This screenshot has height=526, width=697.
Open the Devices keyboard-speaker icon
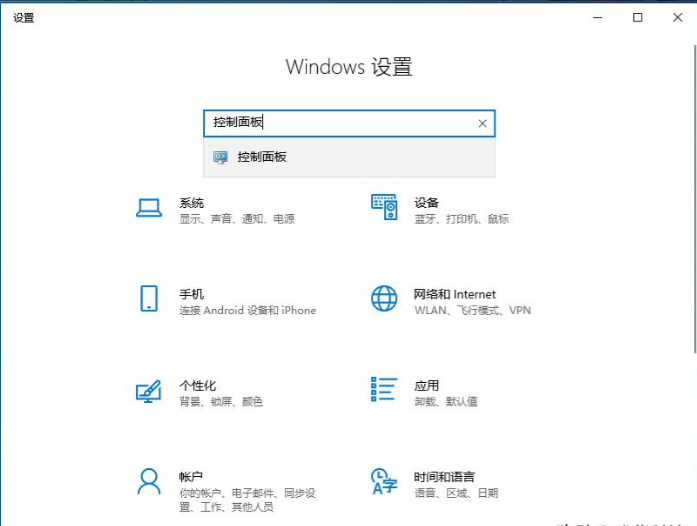(384, 207)
